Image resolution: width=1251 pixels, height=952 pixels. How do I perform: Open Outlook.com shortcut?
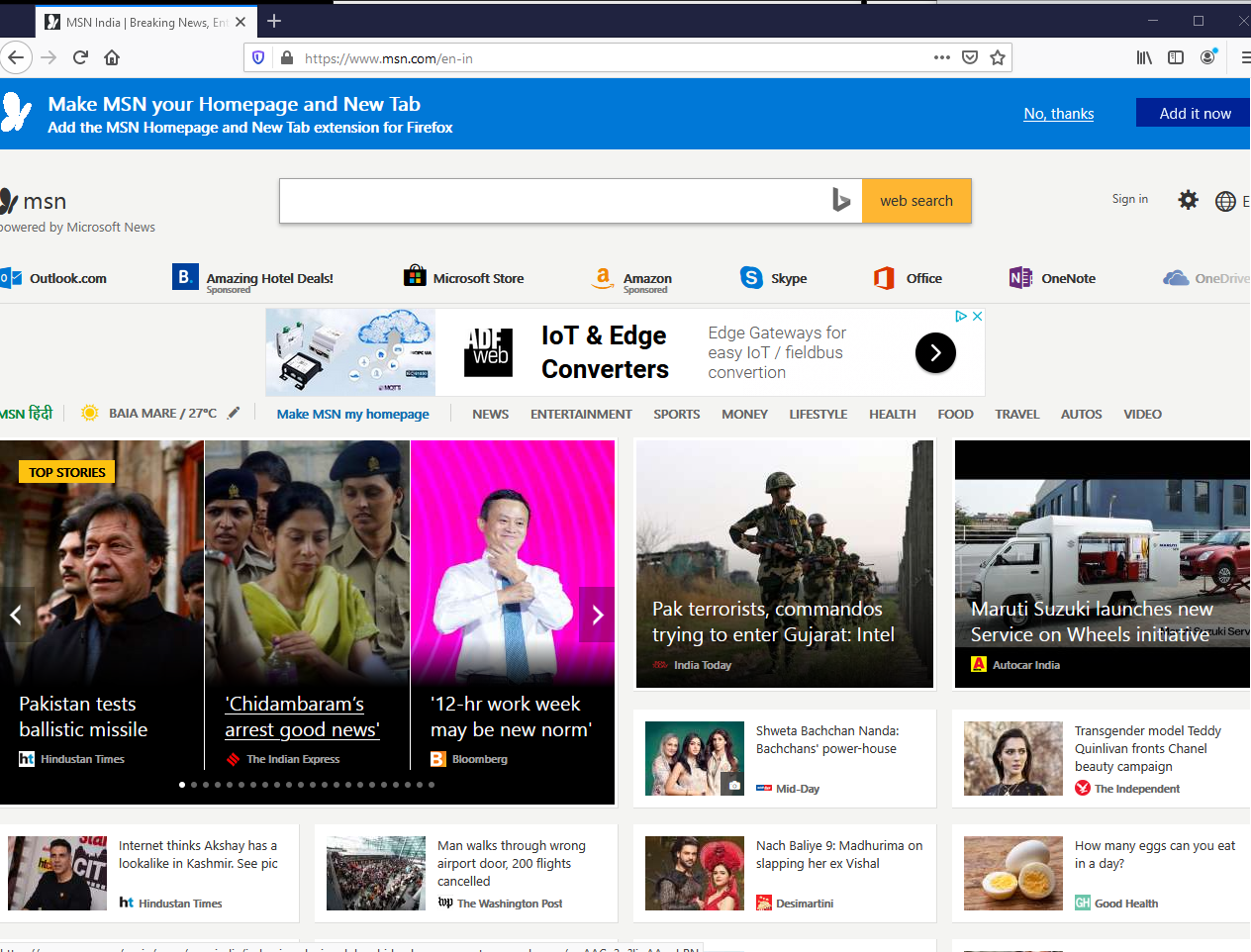click(53, 278)
